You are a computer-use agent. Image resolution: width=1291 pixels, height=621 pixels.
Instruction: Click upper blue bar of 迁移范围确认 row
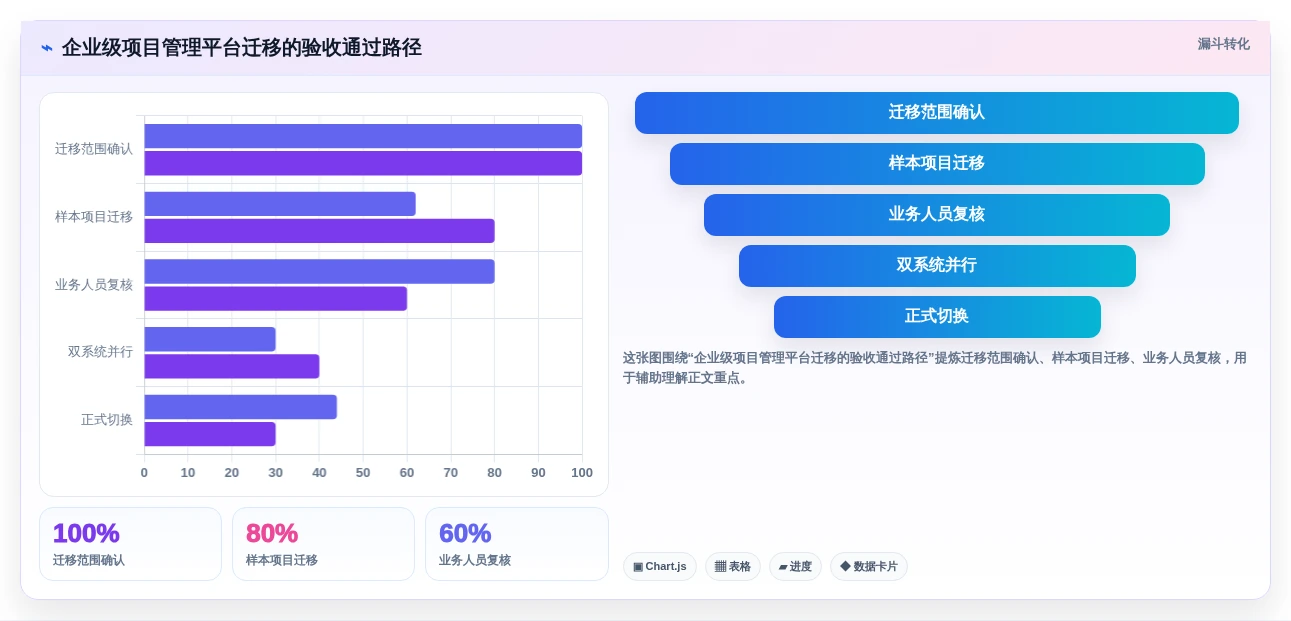click(363, 136)
